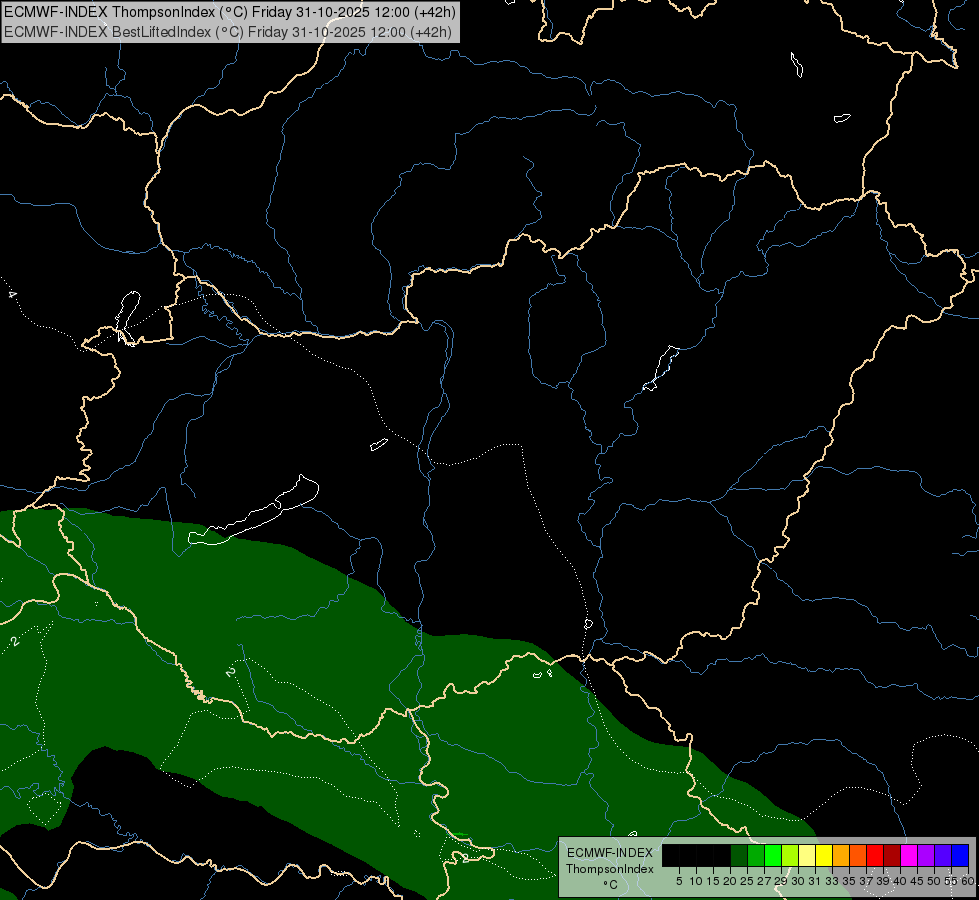Click the legend tick value 25
This screenshot has width=979, height=900.
747,881
